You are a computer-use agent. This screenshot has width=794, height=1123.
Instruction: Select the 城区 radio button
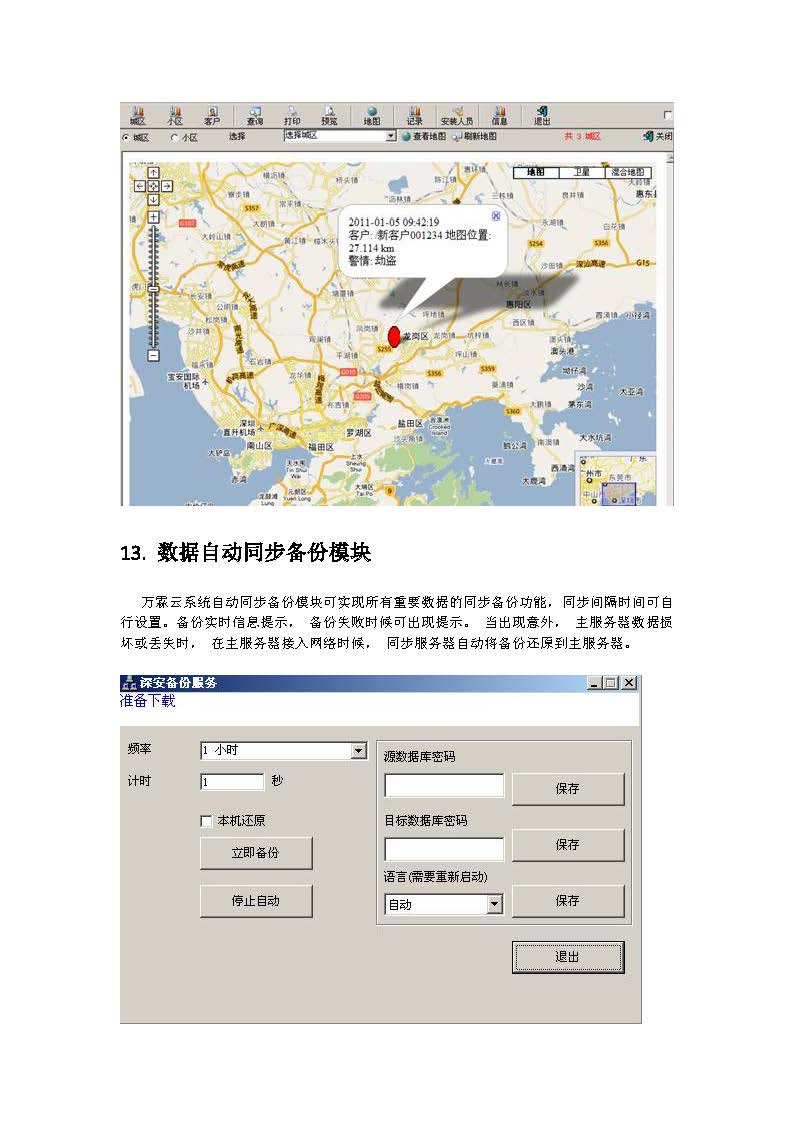(126, 138)
